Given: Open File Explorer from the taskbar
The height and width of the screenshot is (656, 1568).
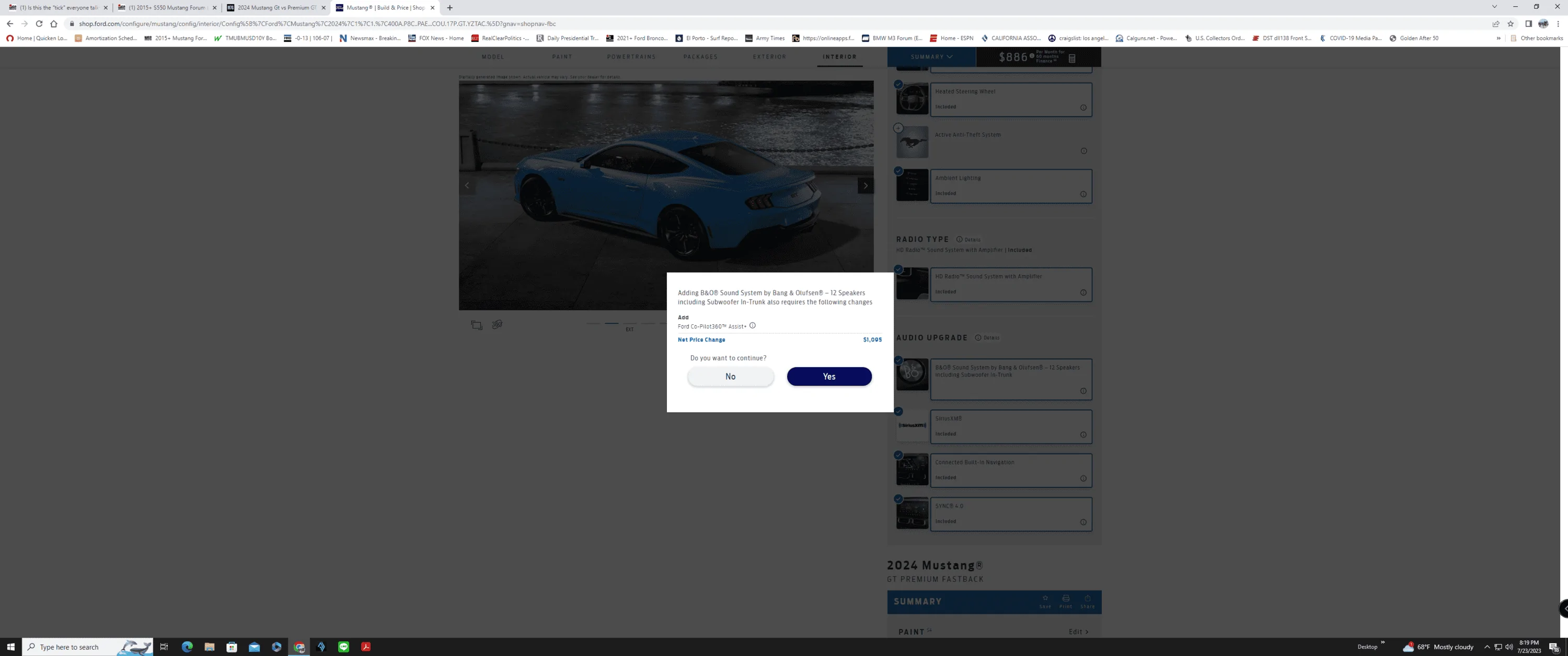Looking at the screenshot, I should pyautogui.click(x=210, y=647).
